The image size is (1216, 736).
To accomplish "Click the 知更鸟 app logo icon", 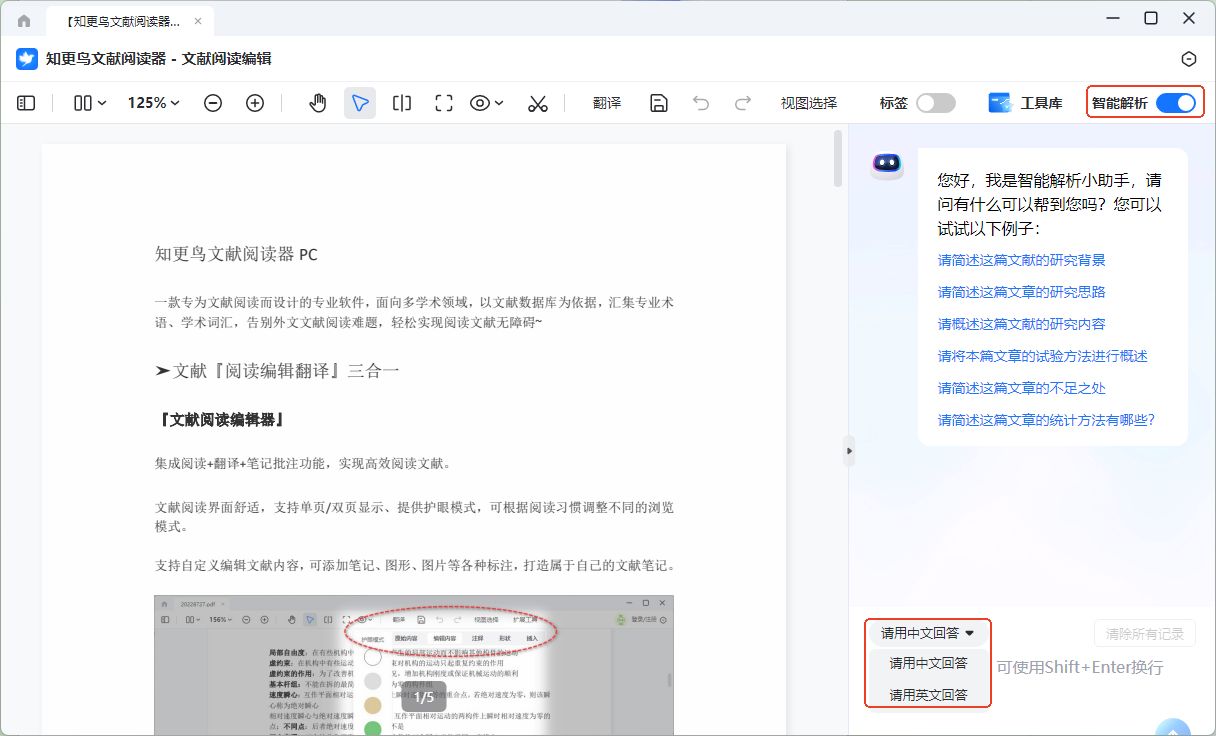I will (x=27, y=59).
